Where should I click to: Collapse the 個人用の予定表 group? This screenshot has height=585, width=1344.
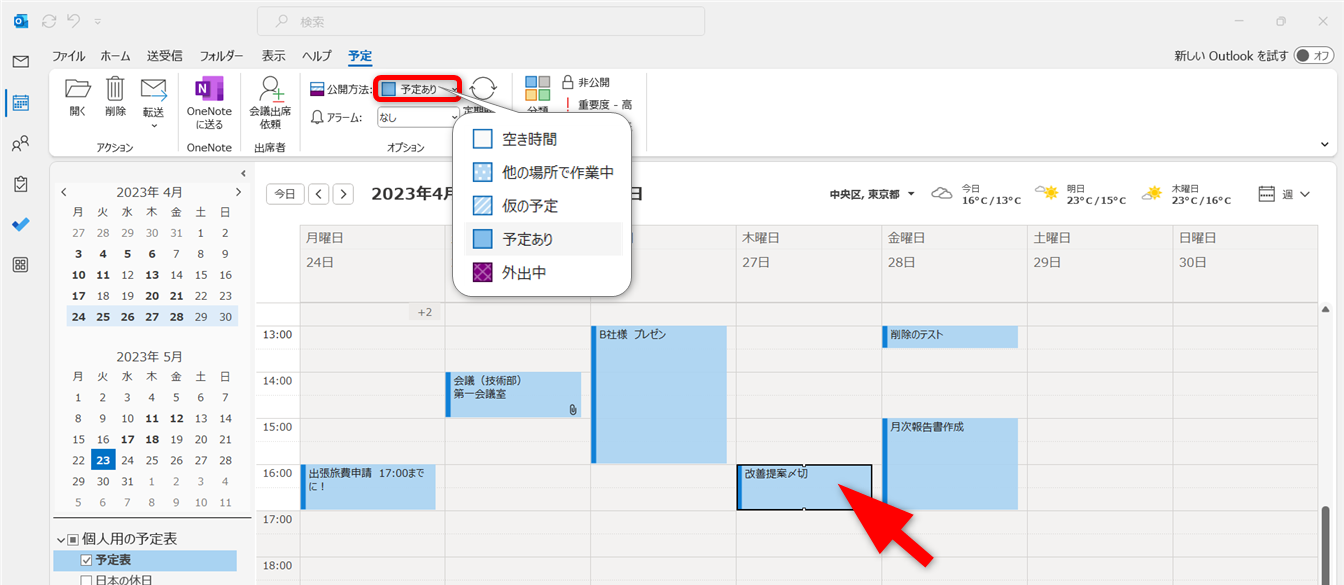[x=60, y=539]
